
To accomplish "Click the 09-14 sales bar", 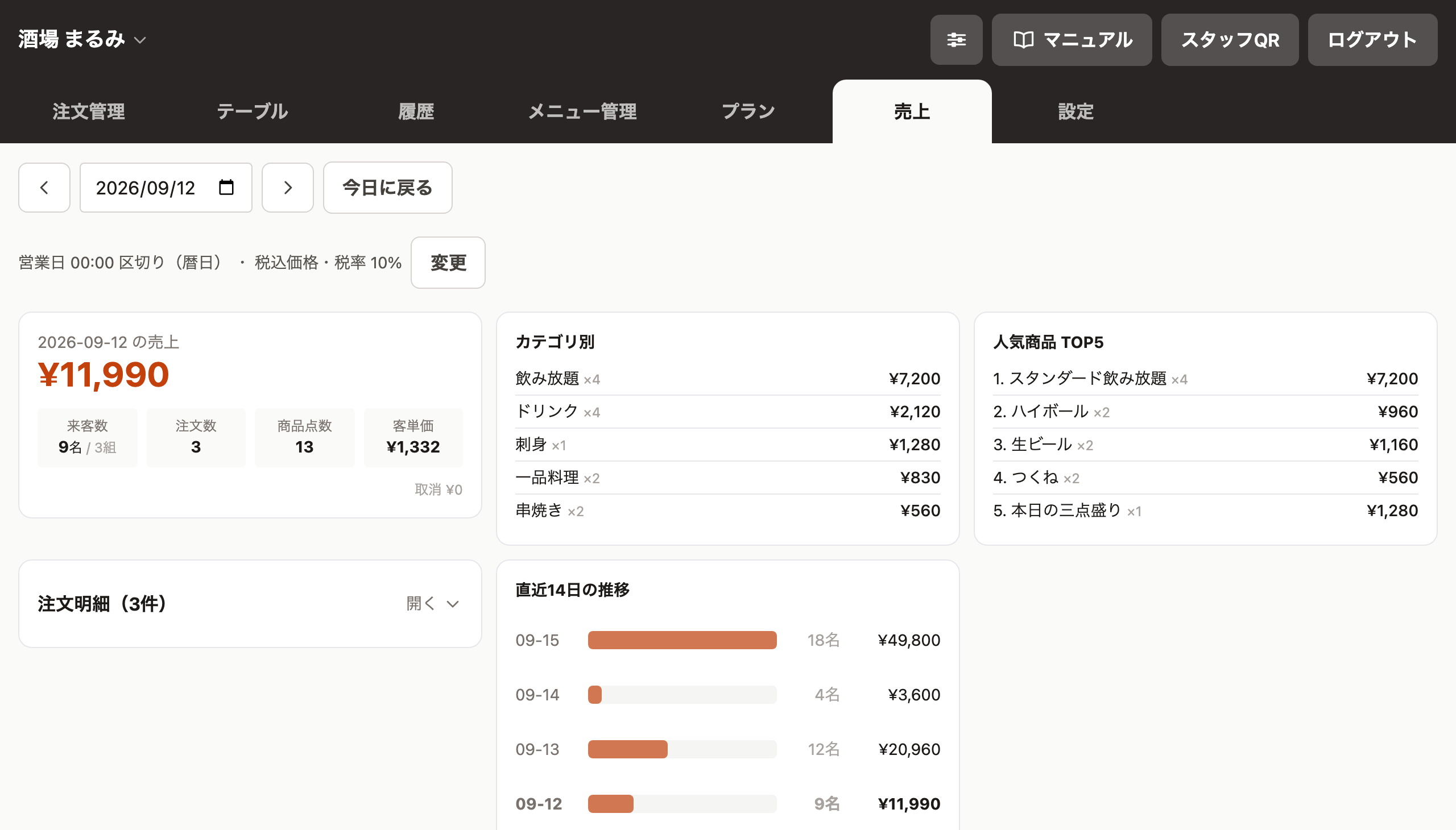I will 595,695.
